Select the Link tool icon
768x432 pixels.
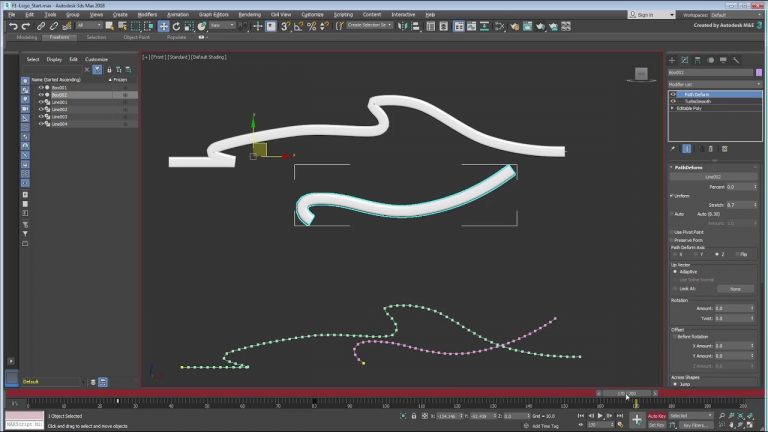[x=41, y=26]
